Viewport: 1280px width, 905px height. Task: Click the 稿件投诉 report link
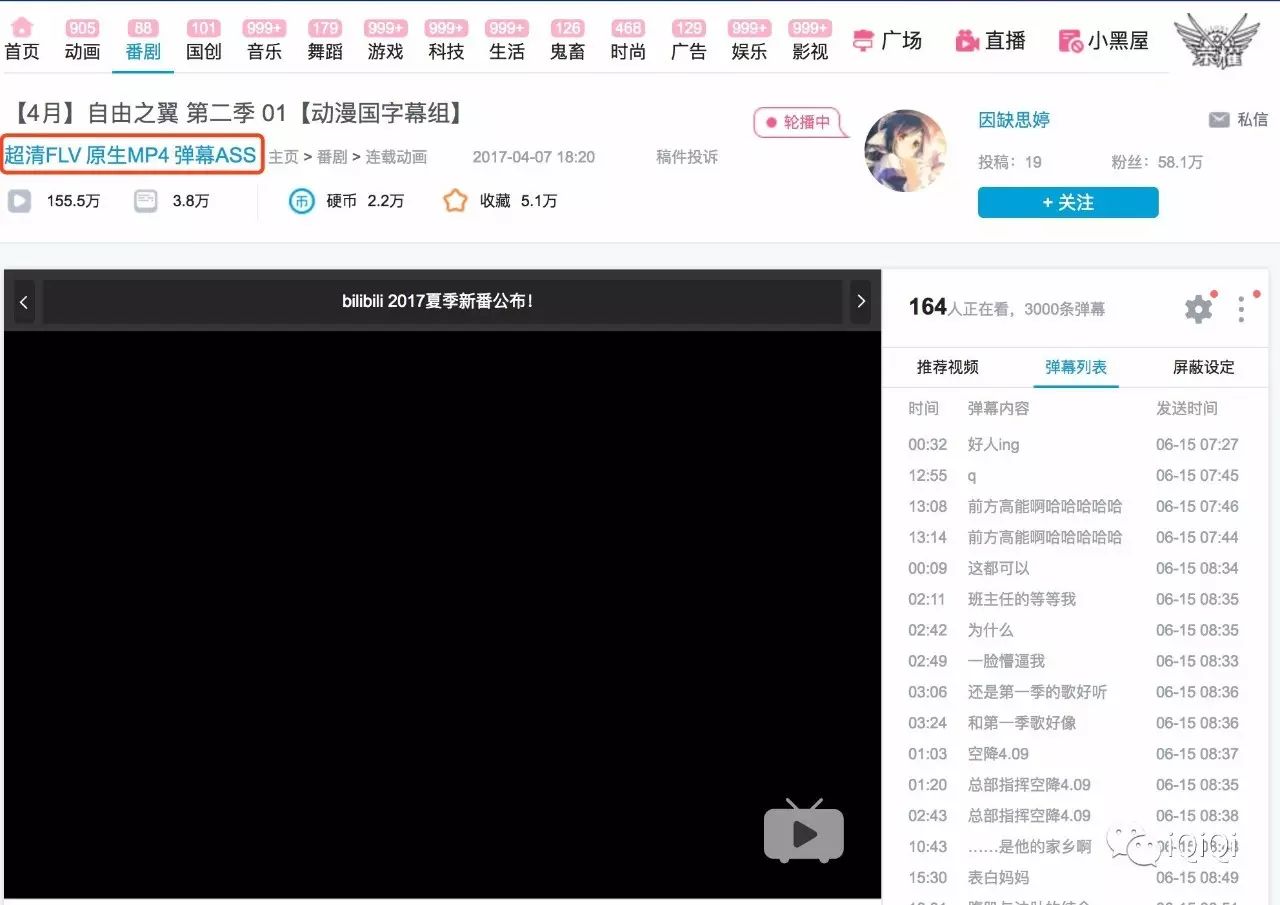pyautogui.click(x=687, y=157)
